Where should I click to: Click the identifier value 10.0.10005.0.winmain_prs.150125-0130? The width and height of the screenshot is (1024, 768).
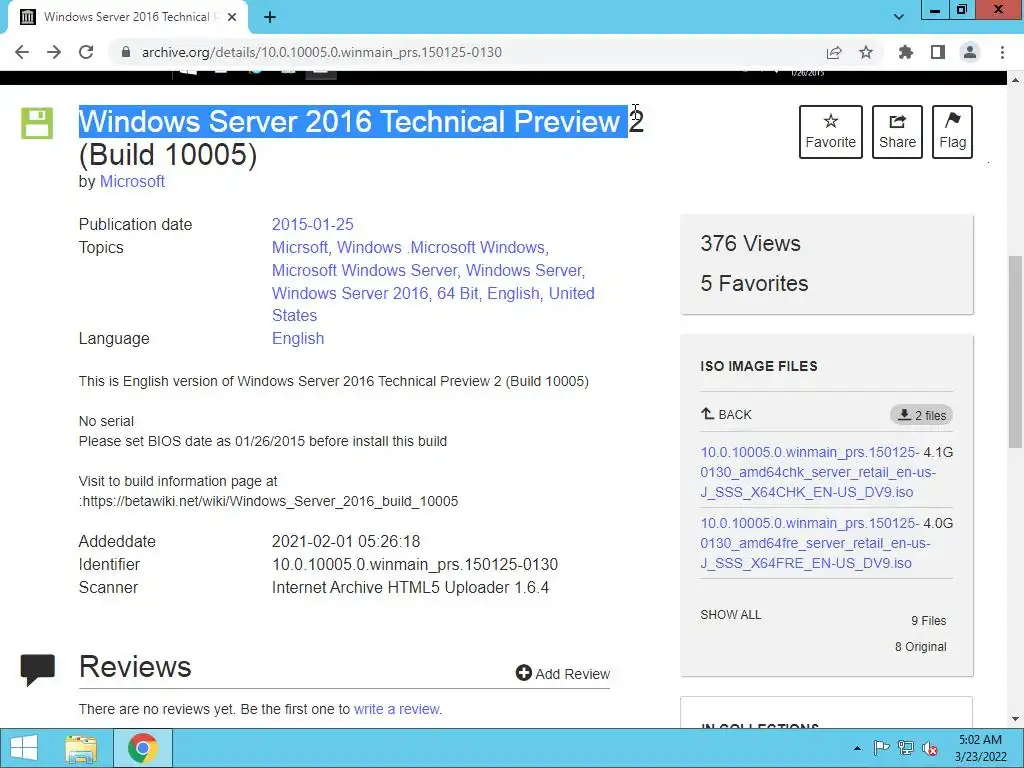pos(415,564)
